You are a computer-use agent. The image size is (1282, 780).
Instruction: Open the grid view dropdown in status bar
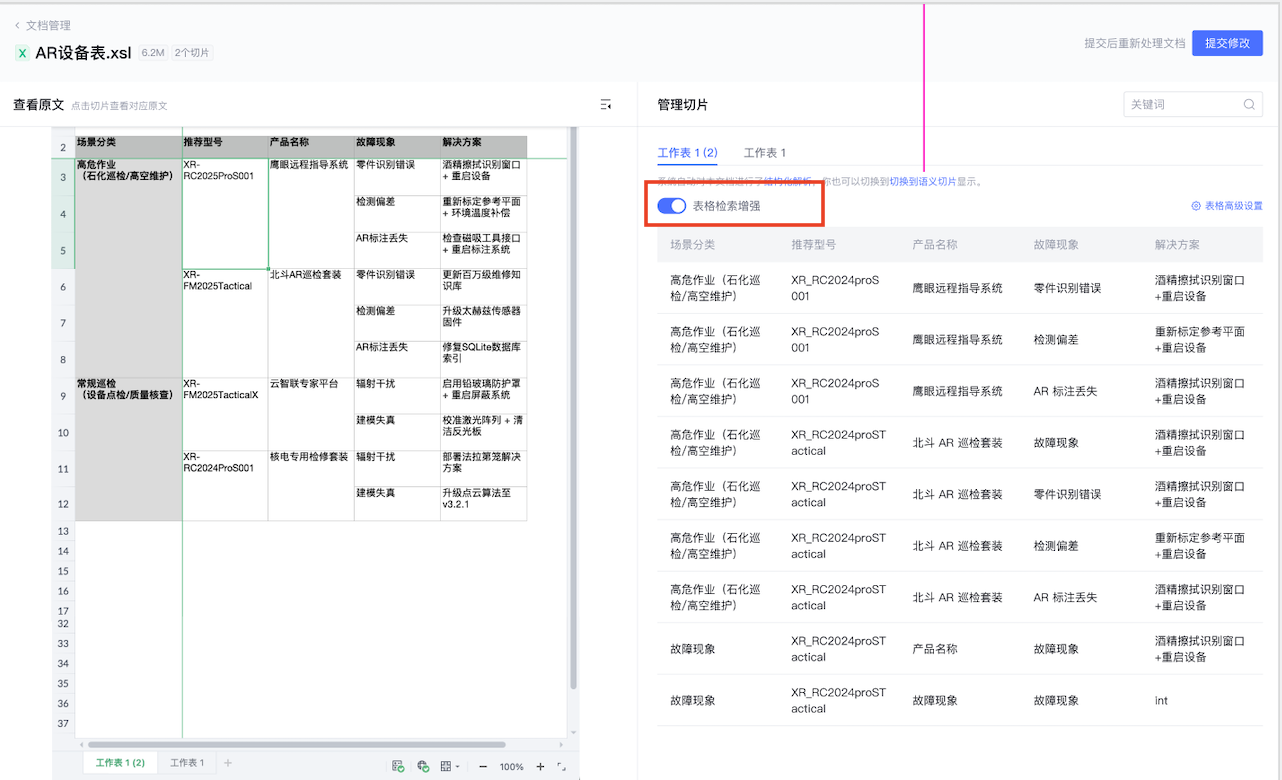coord(450,766)
